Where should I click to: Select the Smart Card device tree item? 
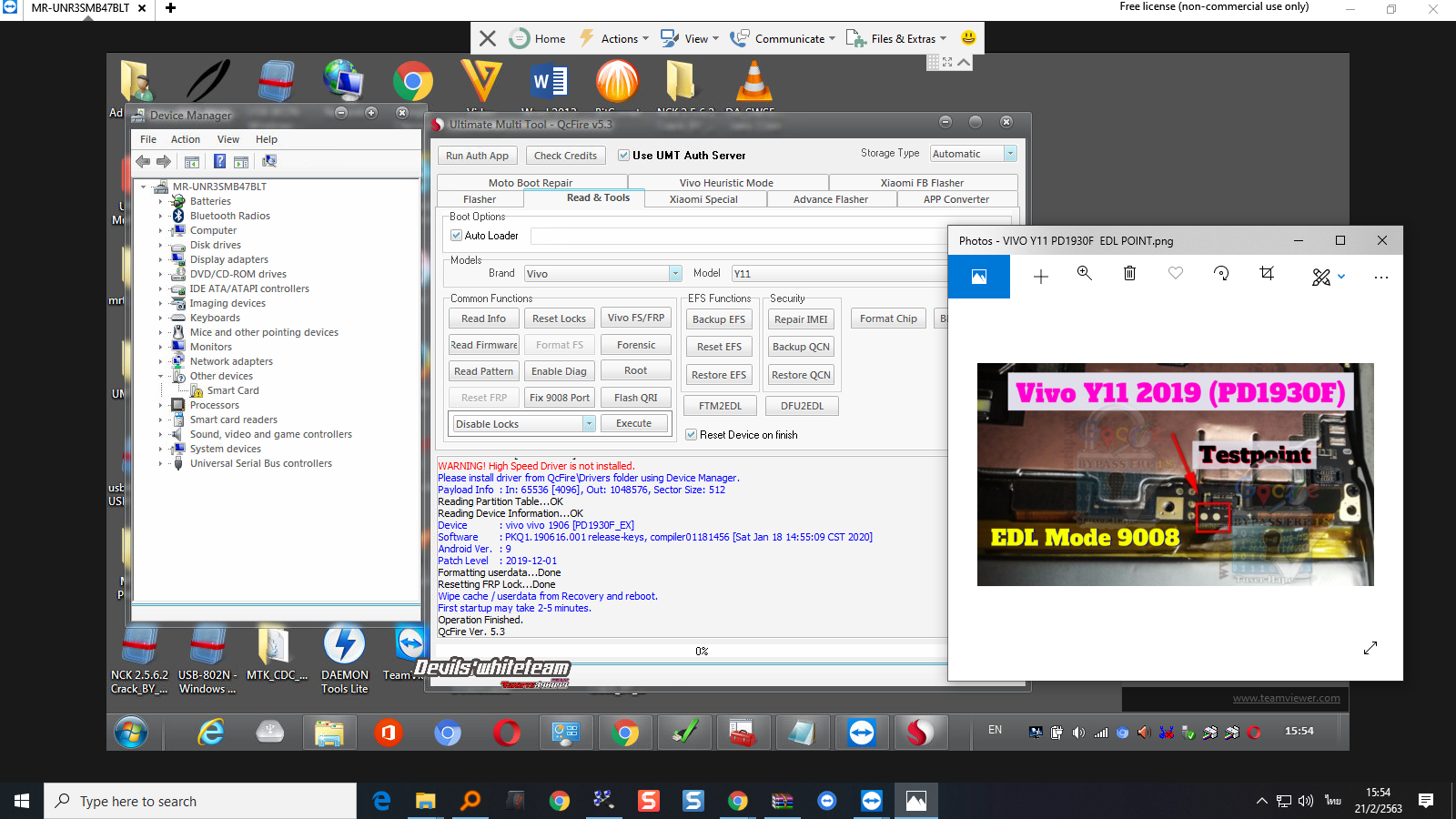click(x=233, y=390)
